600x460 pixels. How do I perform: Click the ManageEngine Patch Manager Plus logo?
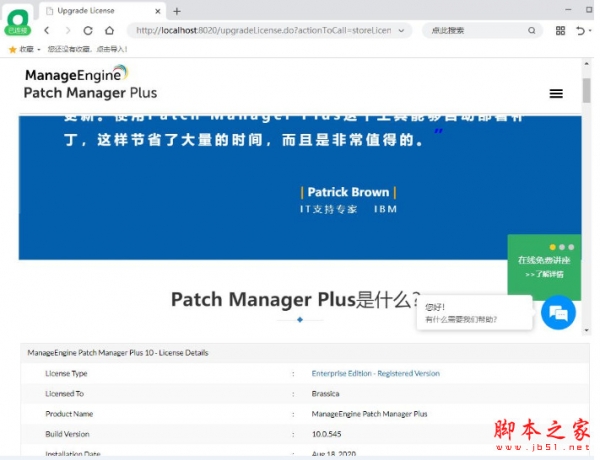(90, 83)
